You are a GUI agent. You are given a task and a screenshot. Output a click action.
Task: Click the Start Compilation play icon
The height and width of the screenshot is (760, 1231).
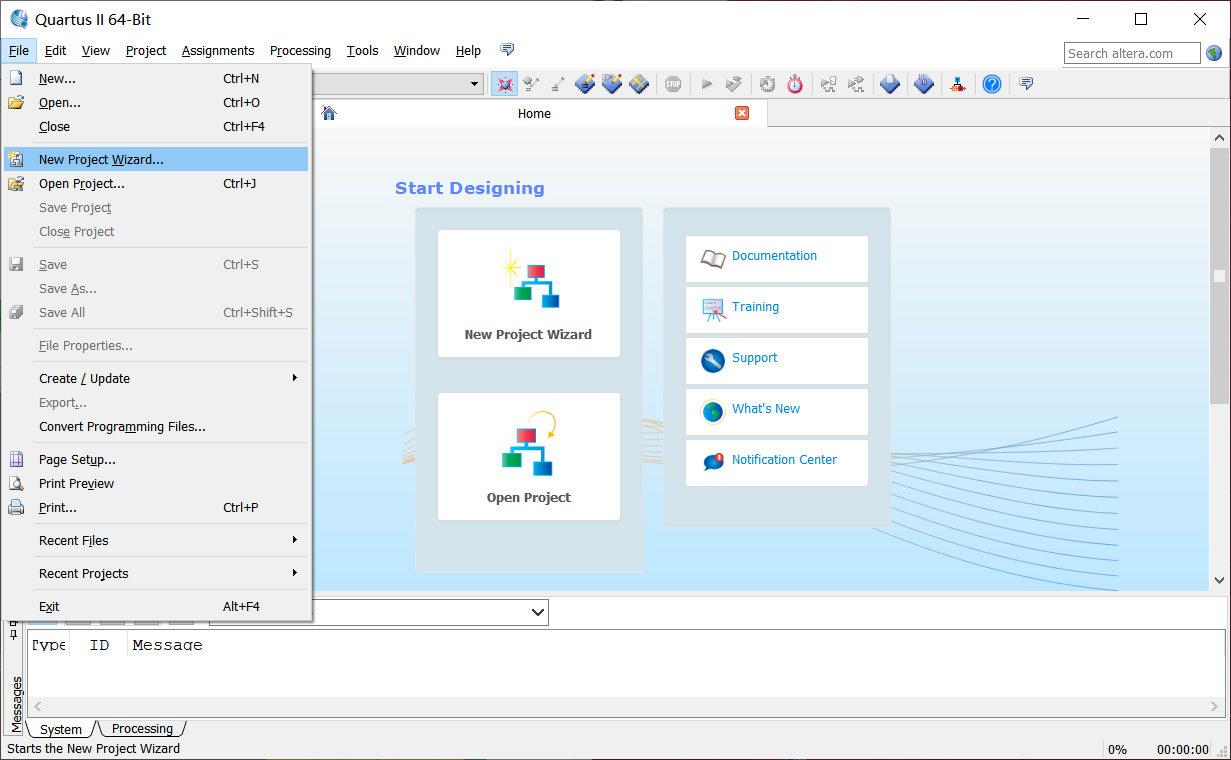(706, 84)
